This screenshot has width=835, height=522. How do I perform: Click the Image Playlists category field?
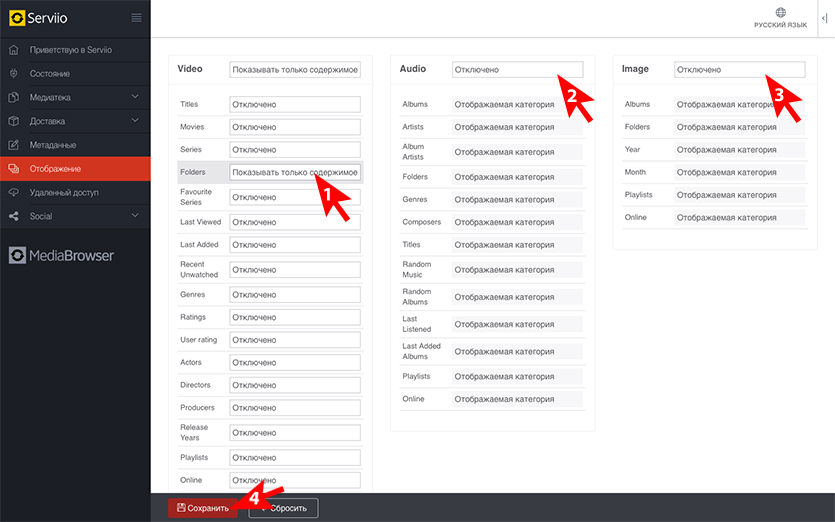tap(740, 195)
